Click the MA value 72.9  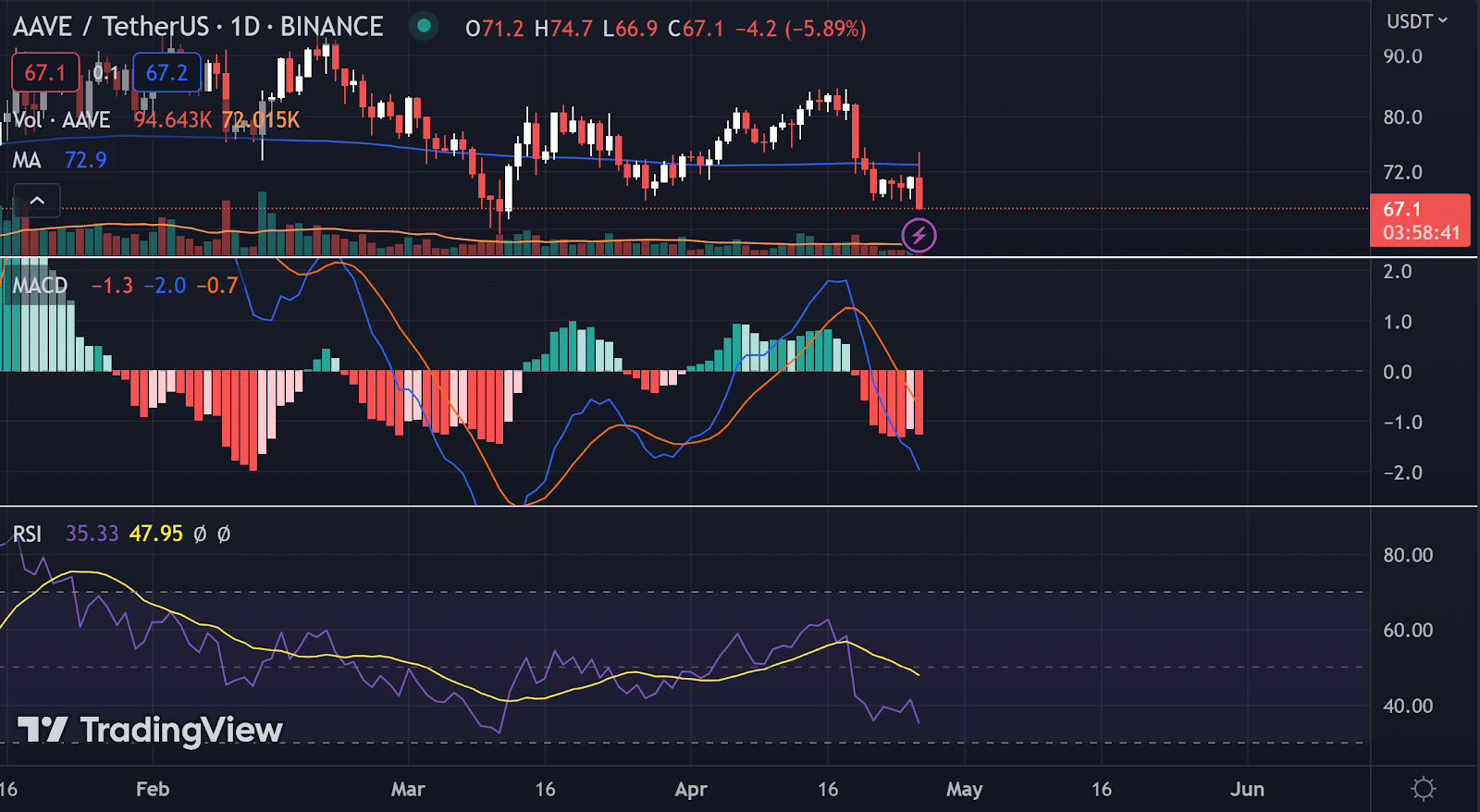86,161
